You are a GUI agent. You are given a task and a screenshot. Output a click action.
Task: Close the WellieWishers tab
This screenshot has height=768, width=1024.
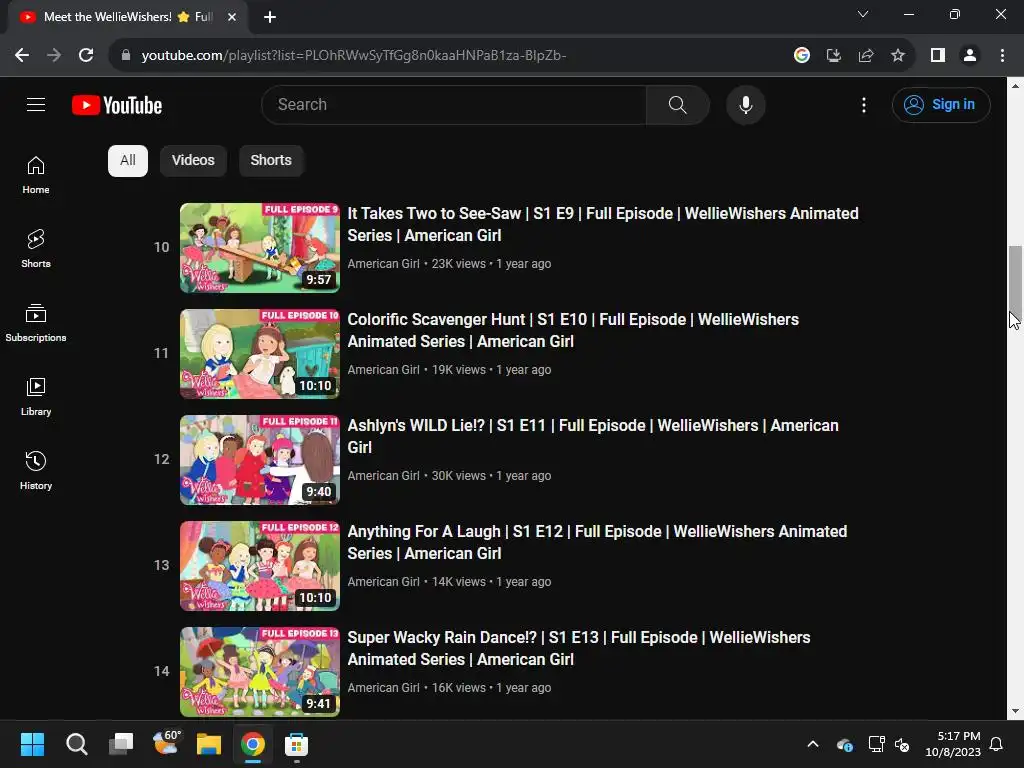tap(232, 17)
